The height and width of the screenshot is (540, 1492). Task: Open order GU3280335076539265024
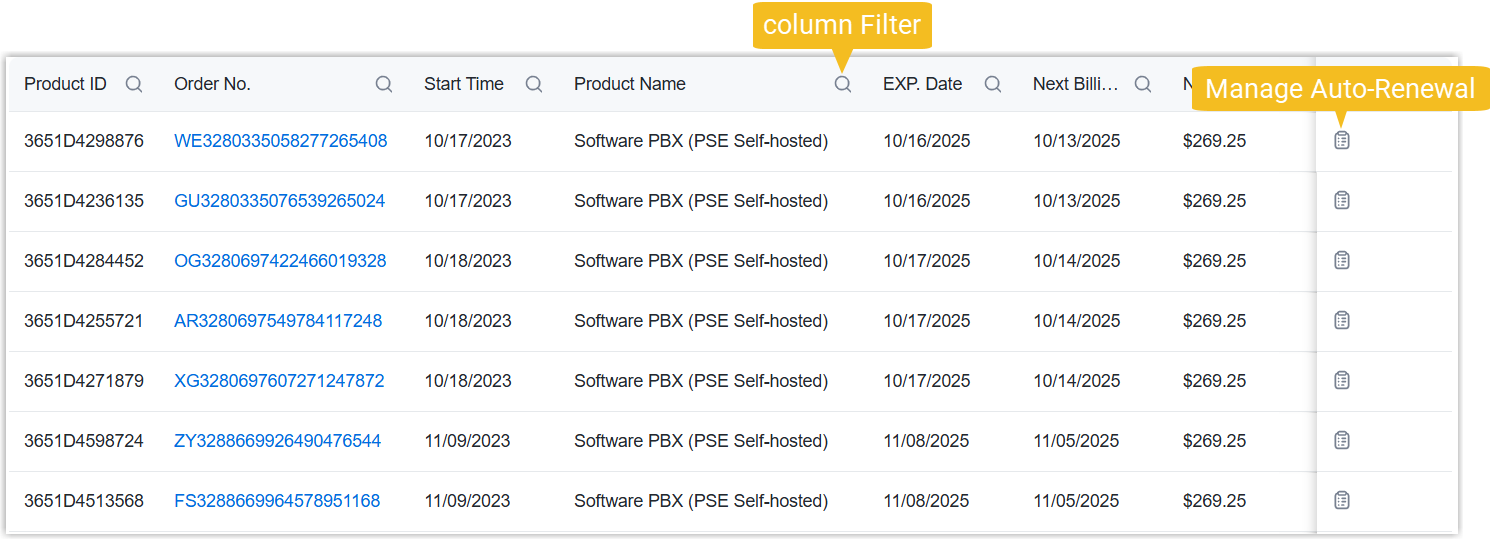click(x=279, y=201)
